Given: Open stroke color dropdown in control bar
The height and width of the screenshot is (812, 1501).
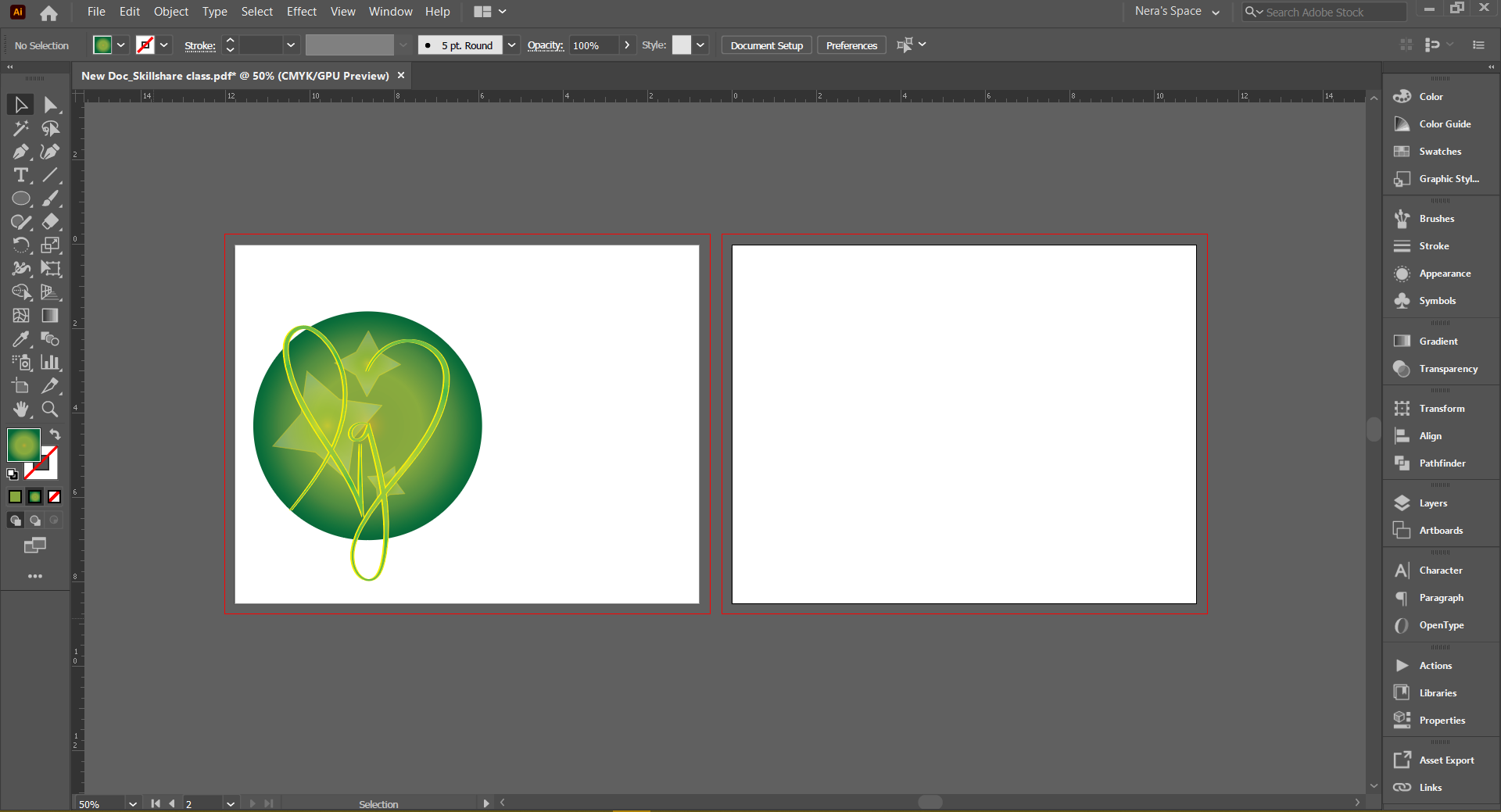Looking at the screenshot, I should 164,45.
